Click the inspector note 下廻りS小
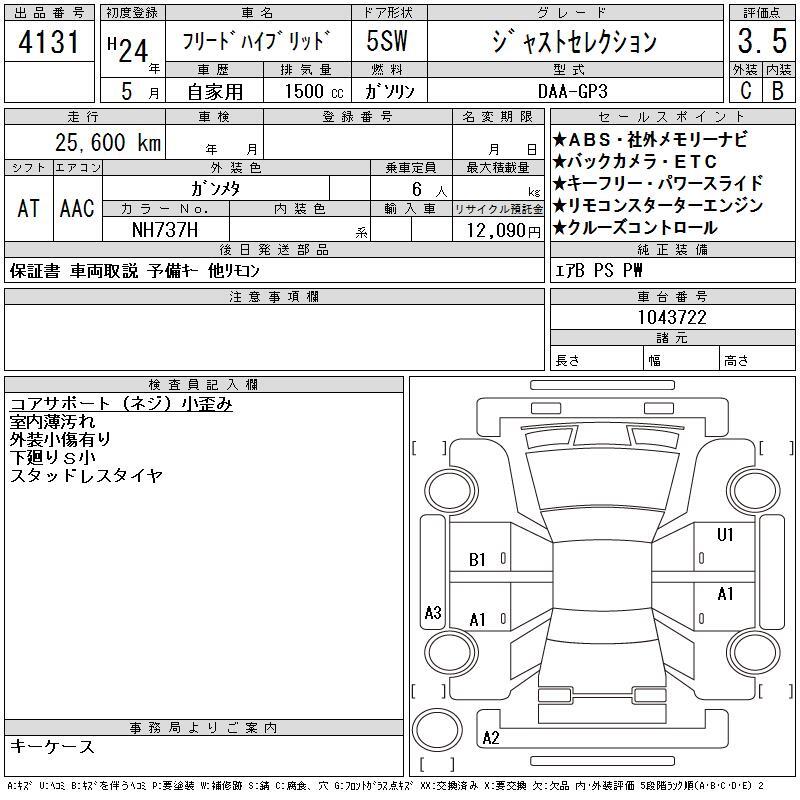Screen dimensions: 800x800 tap(53, 457)
